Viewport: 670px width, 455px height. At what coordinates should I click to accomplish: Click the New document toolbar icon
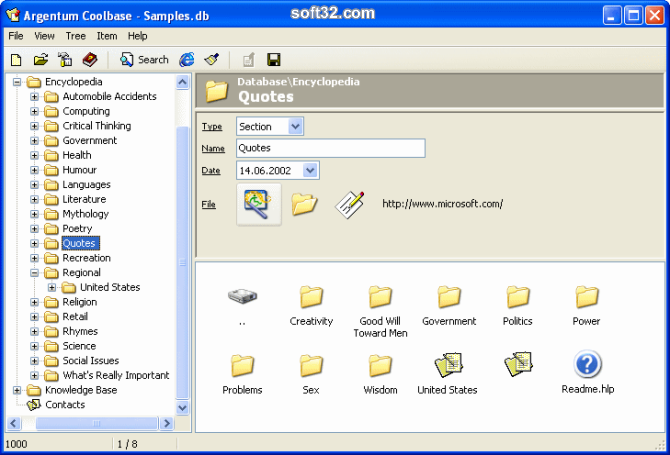[x=16, y=60]
